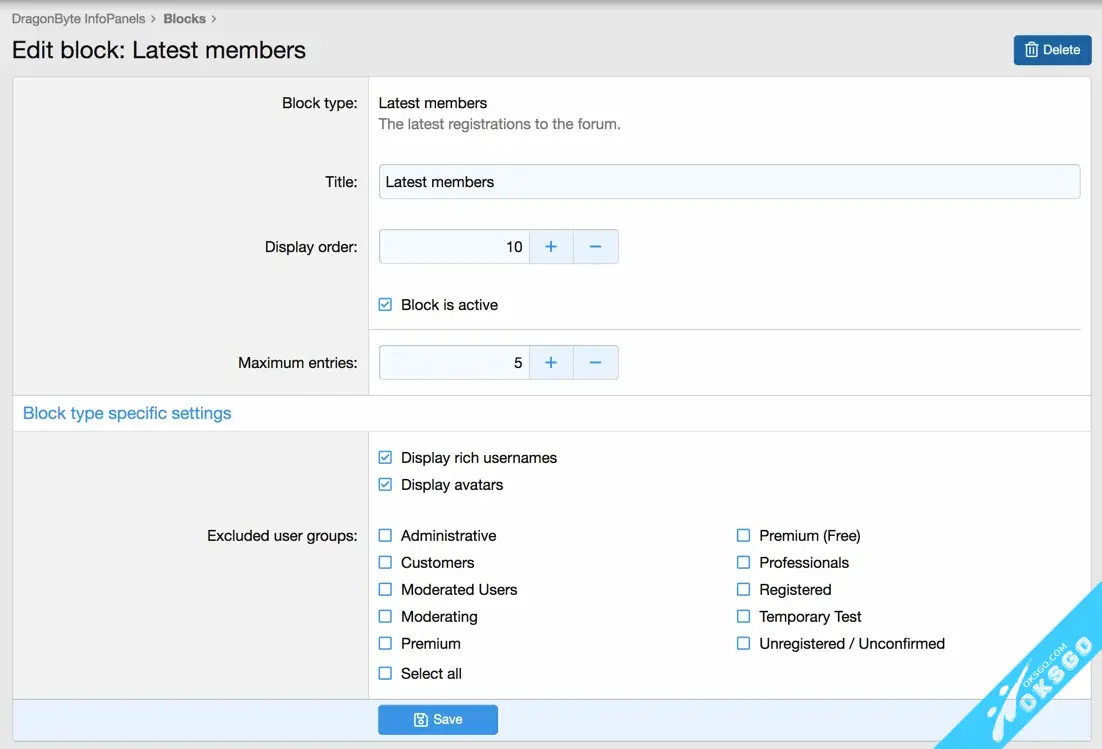The height and width of the screenshot is (749, 1102).
Task: Increase Display order with plus icon
Action: (x=551, y=247)
